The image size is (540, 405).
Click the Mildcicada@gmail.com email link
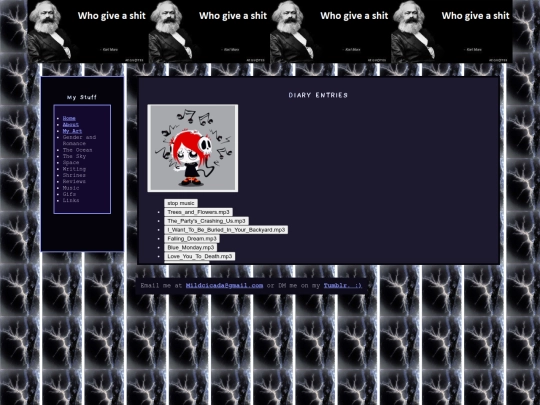pos(224,285)
